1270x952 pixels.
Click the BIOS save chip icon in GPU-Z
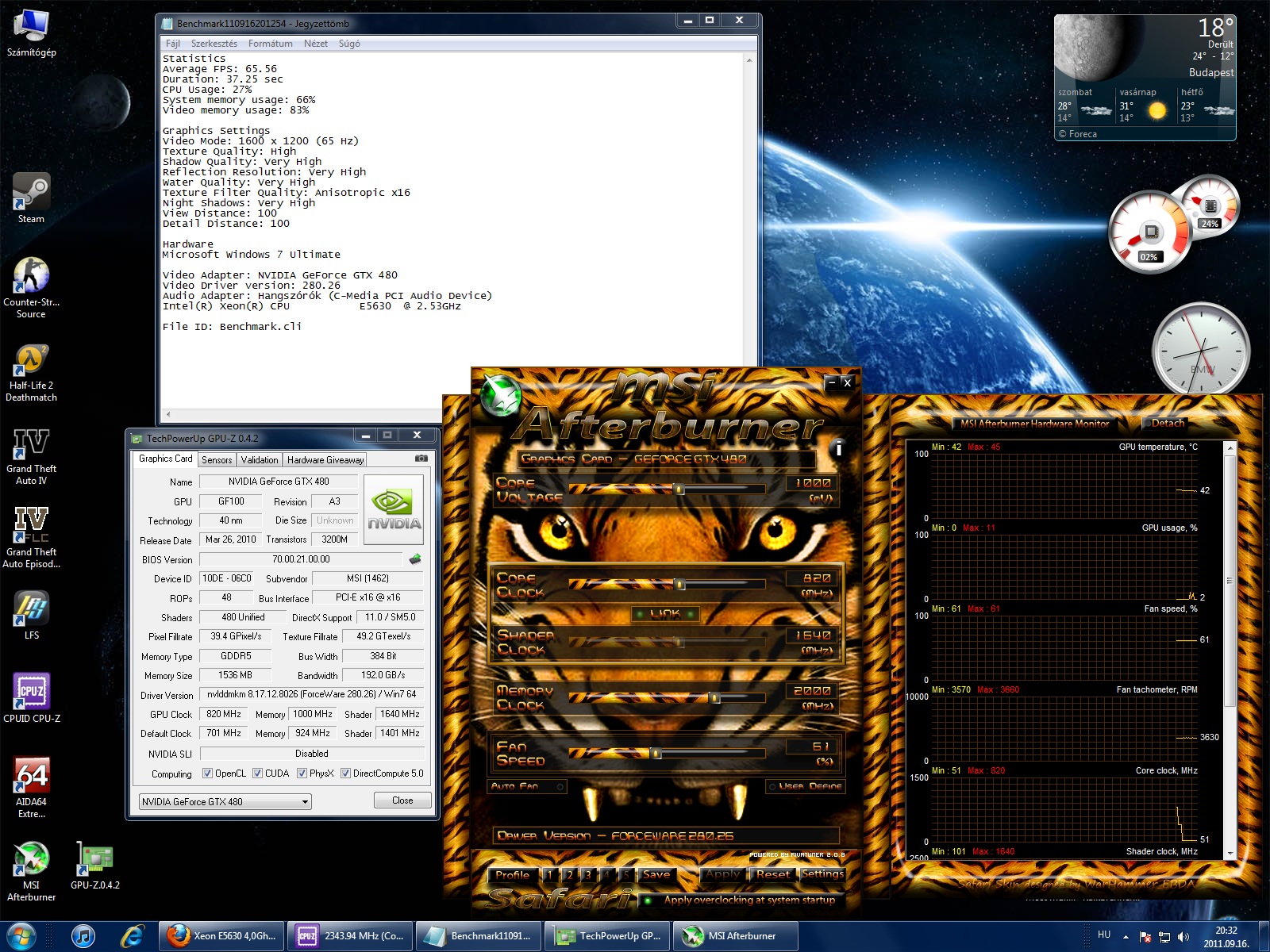(414, 559)
